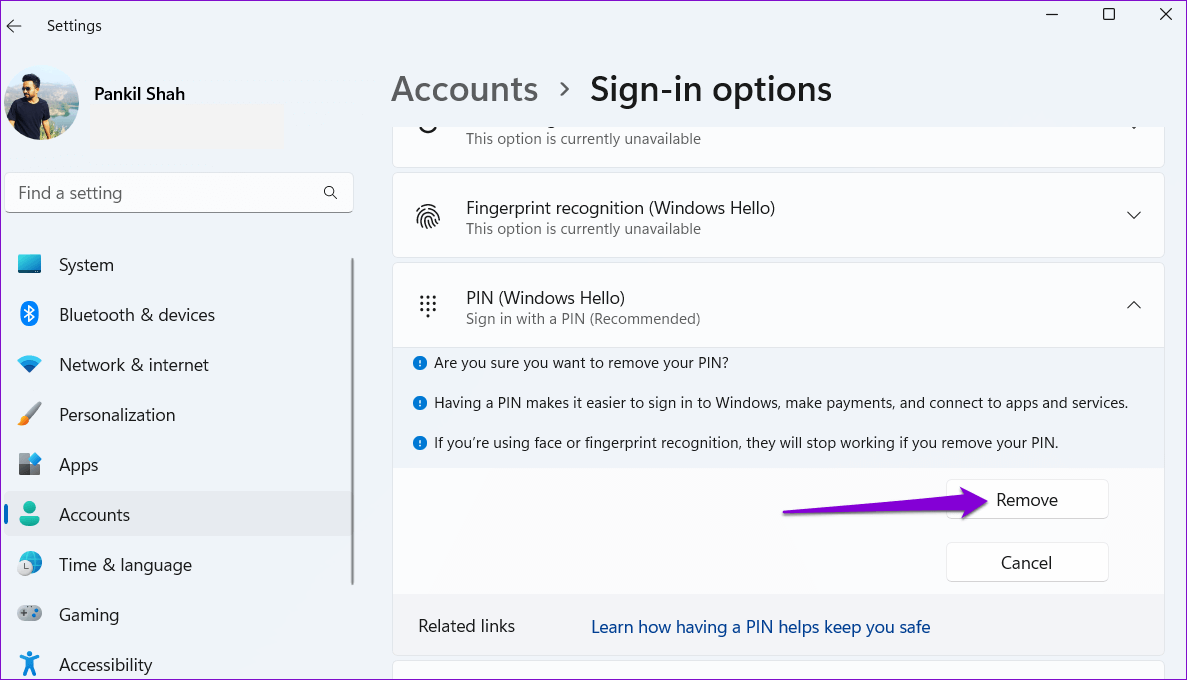Click the sidebar vertical scrollbar
This screenshot has height=680, width=1187.
352,421
